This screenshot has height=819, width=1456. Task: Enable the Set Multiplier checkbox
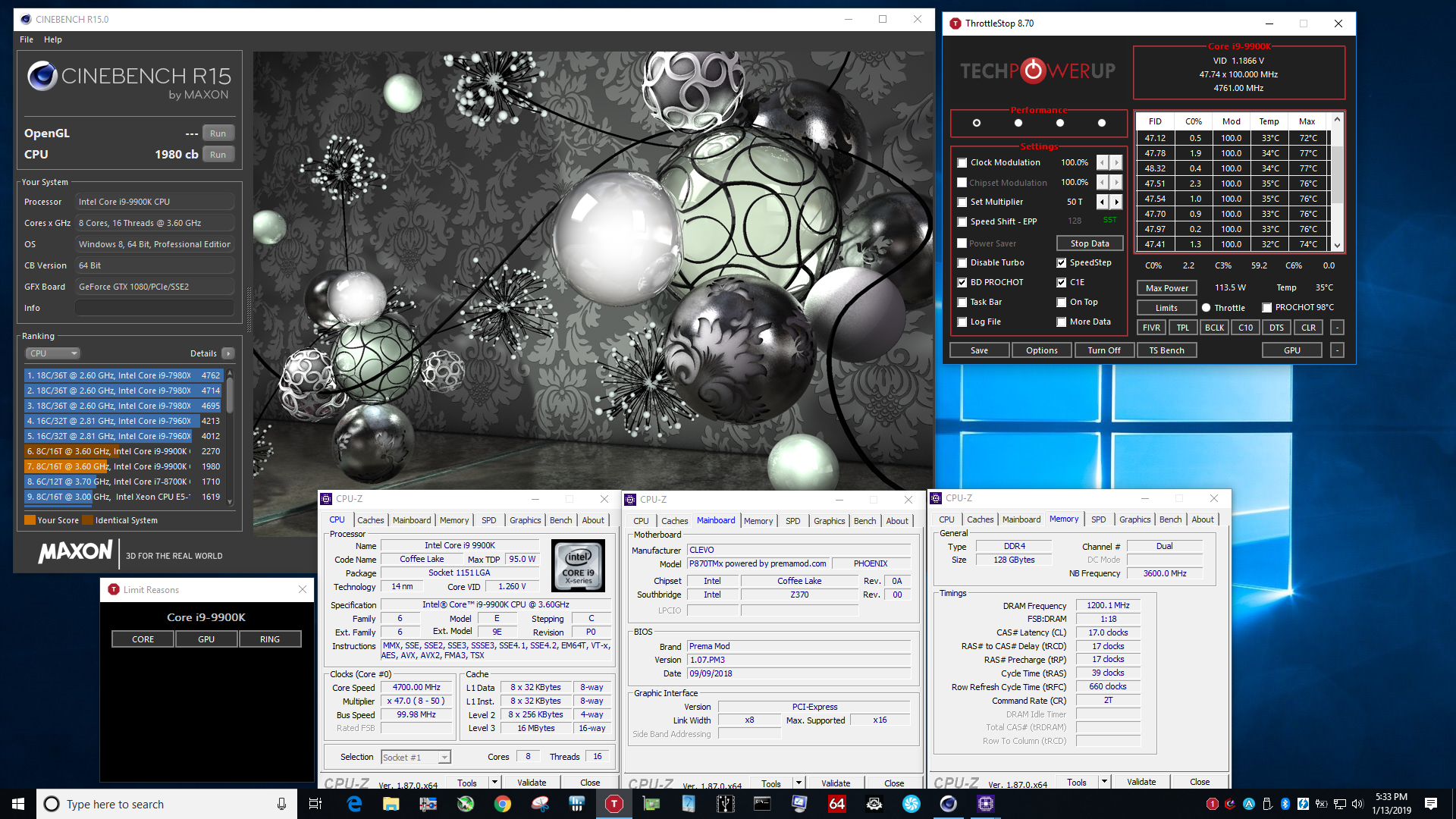coord(962,202)
